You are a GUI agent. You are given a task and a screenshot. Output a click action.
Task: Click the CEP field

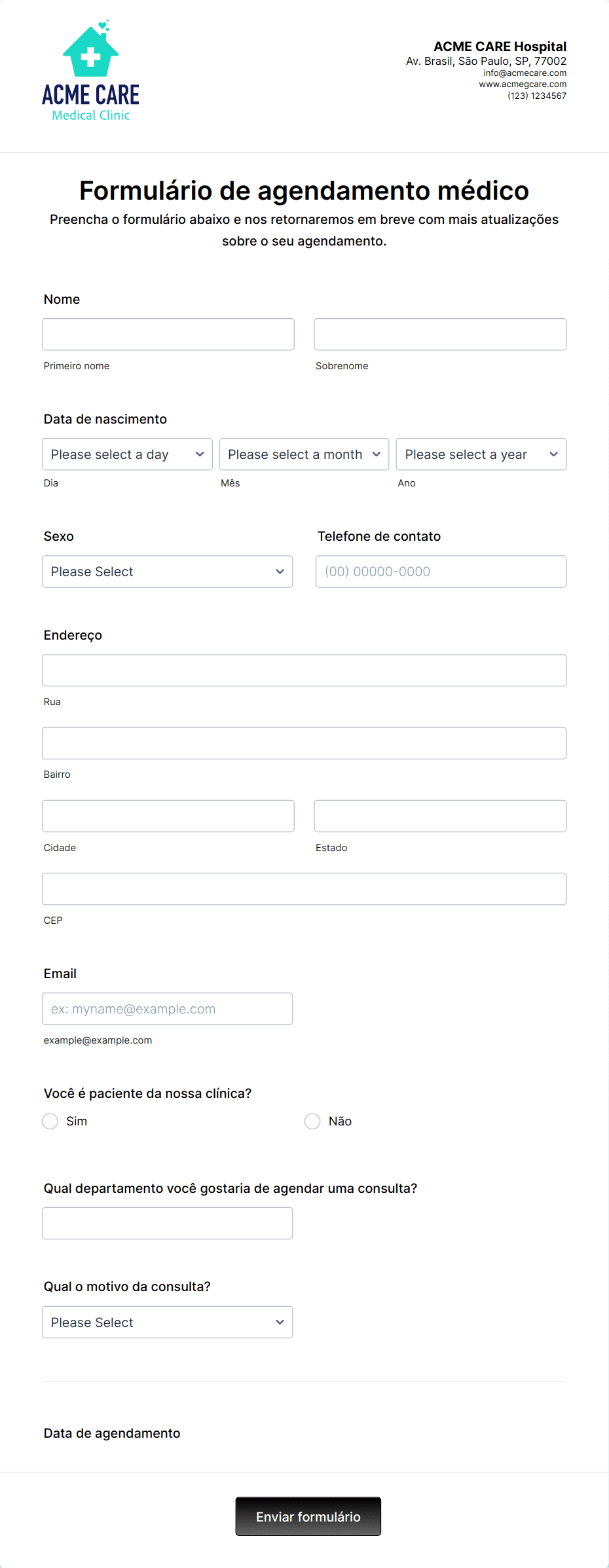click(304, 889)
